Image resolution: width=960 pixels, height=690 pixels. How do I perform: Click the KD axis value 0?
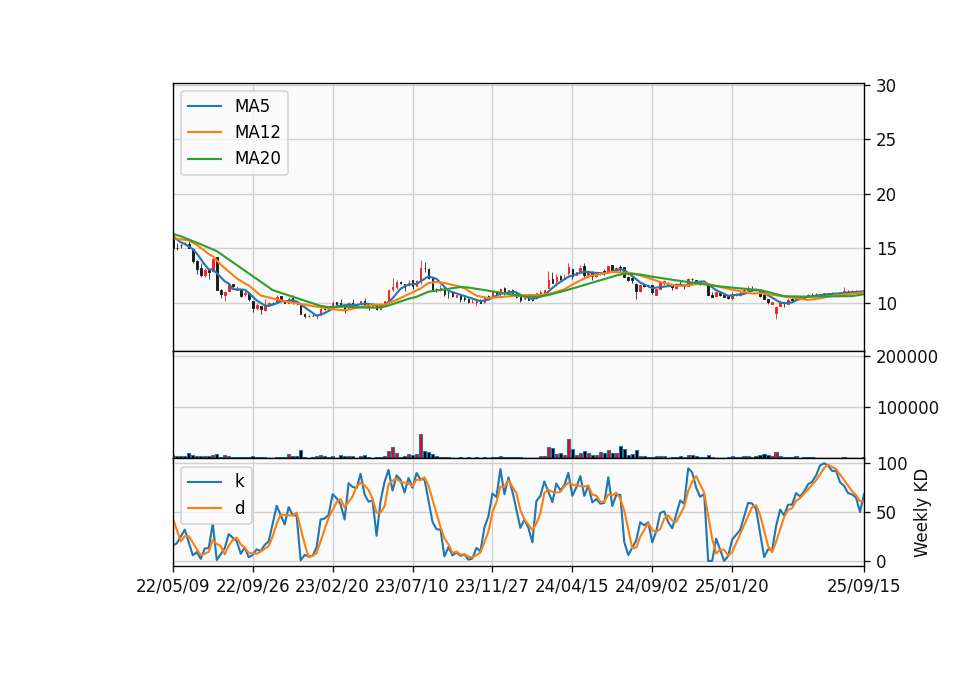point(881,561)
